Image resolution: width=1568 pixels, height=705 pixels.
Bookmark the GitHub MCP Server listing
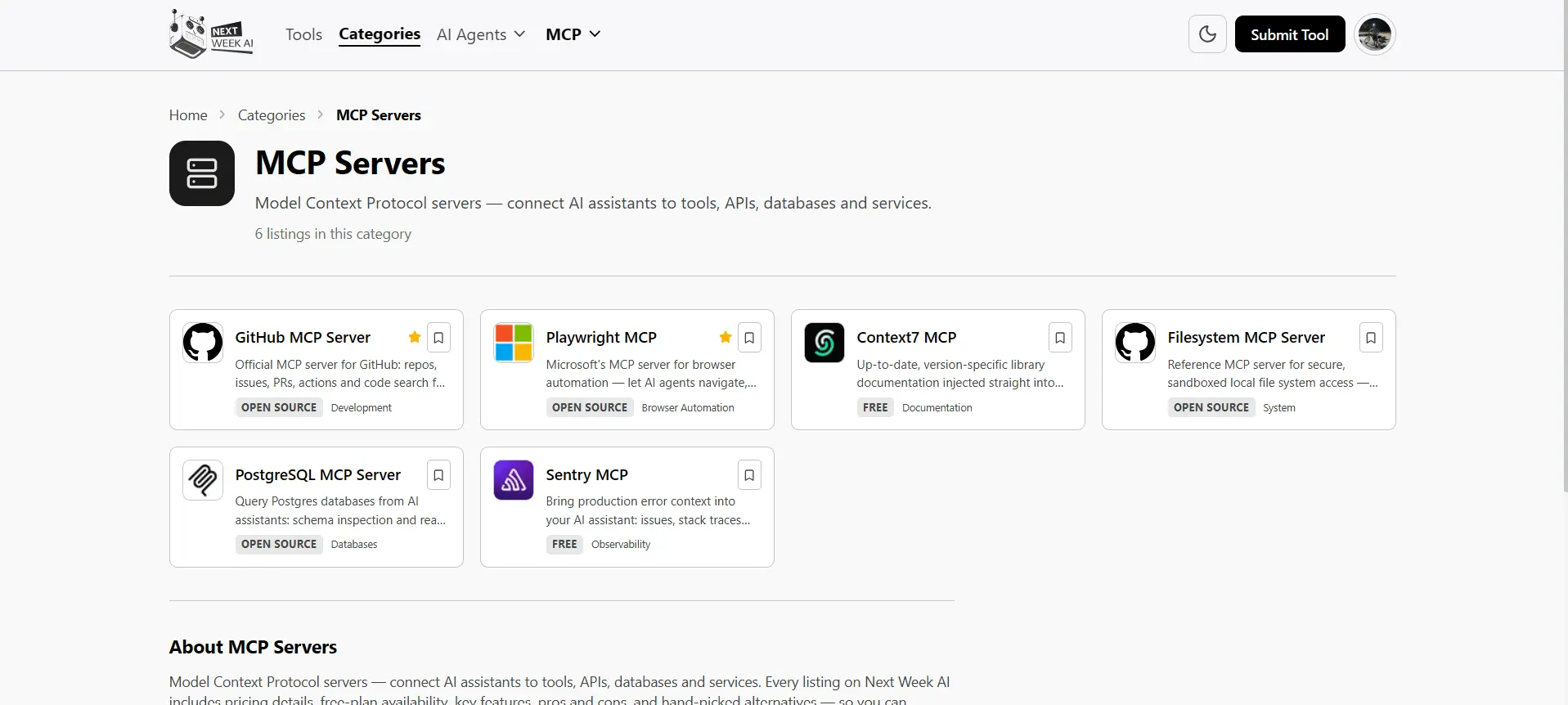(438, 338)
